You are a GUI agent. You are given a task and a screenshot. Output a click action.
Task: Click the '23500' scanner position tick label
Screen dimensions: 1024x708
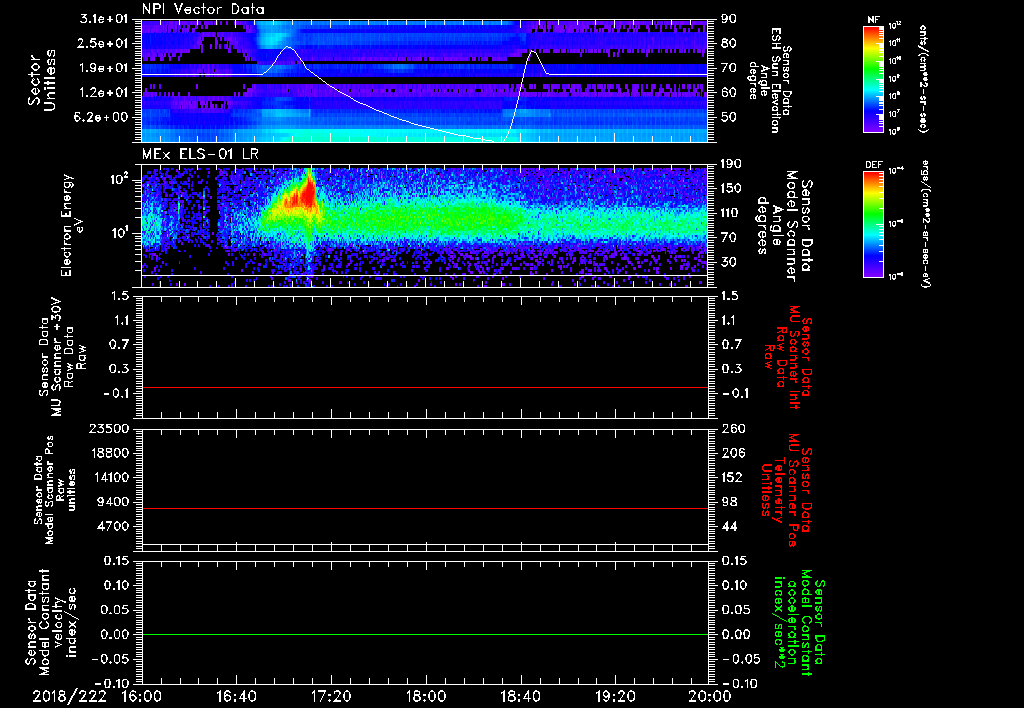[x=110, y=428]
